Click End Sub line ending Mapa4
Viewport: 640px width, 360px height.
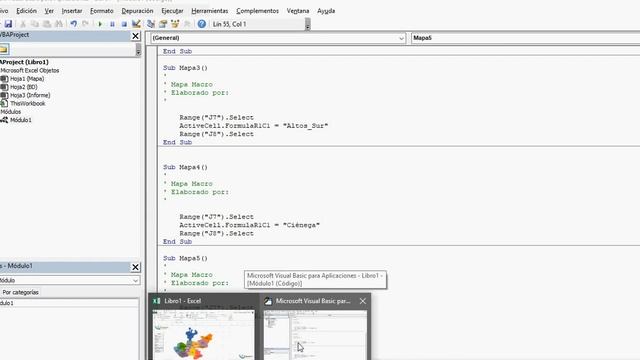click(177, 242)
